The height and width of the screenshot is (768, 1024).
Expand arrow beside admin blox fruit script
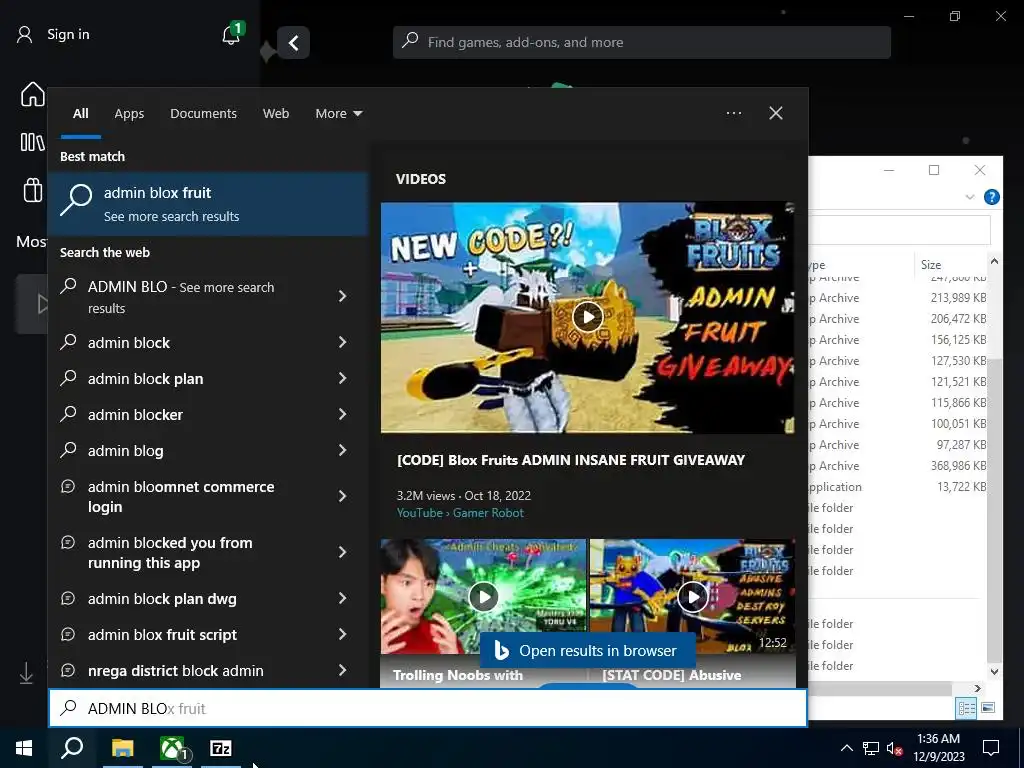[342, 634]
